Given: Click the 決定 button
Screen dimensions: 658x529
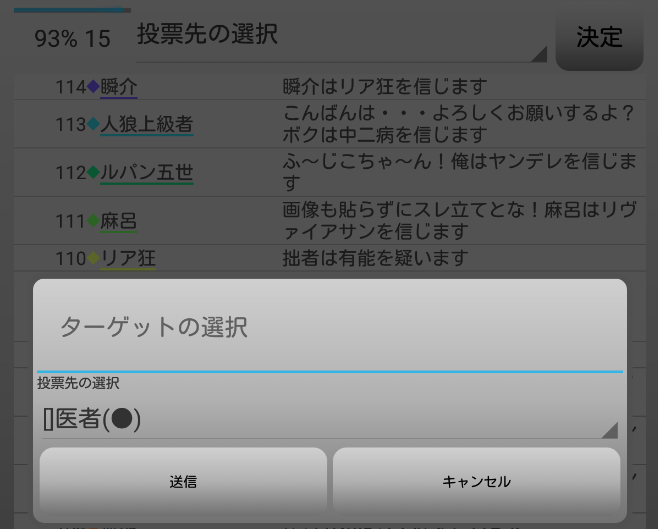Looking at the screenshot, I should [x=599, y=37].
